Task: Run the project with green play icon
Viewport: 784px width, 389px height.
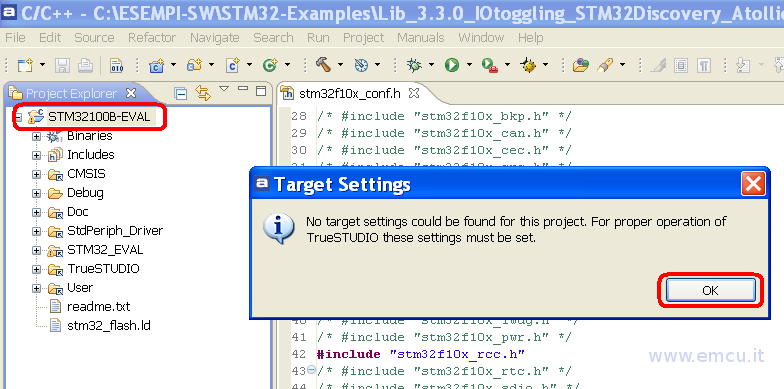Action: 452,64
